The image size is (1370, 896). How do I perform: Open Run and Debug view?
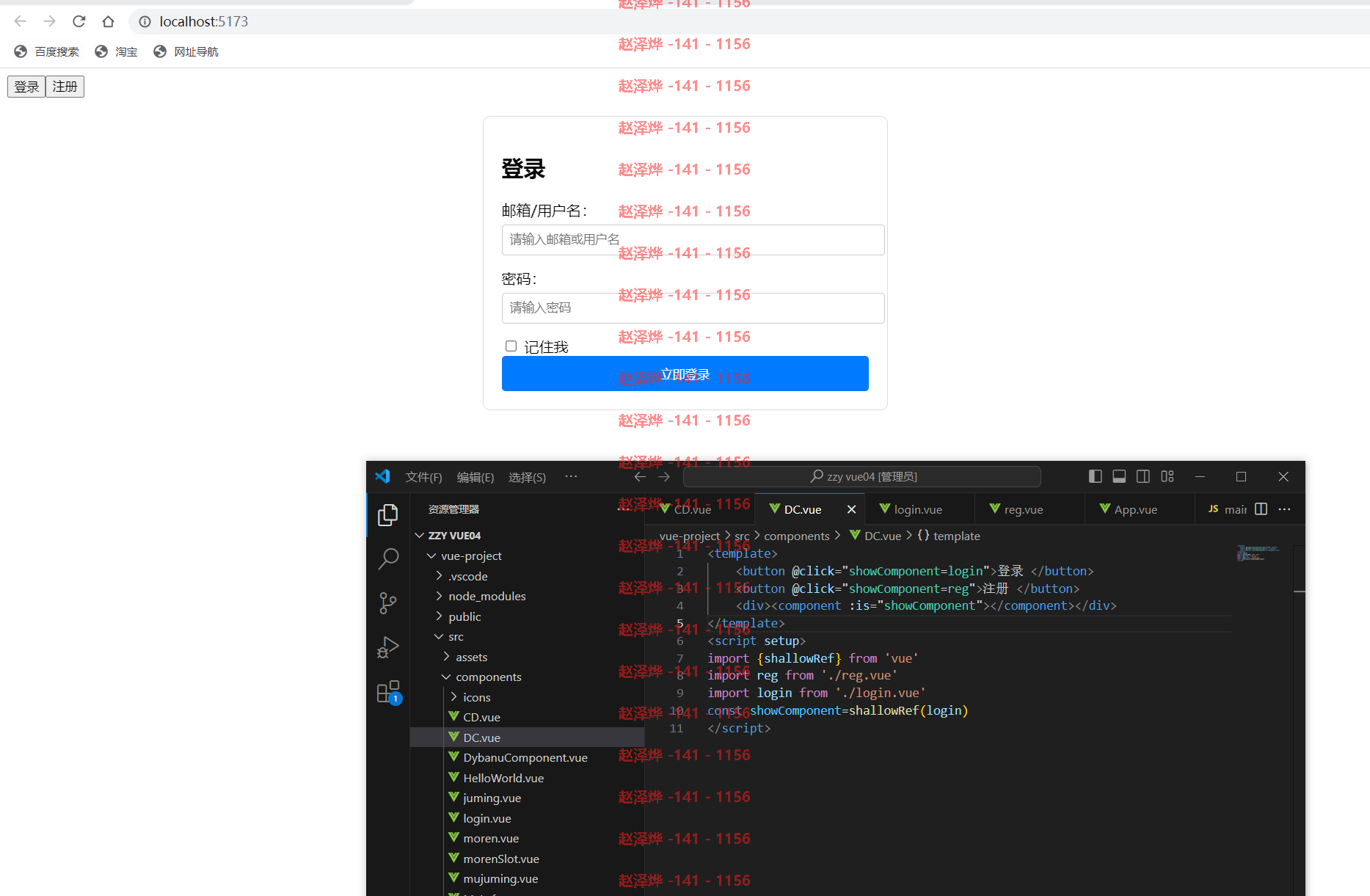388,647
